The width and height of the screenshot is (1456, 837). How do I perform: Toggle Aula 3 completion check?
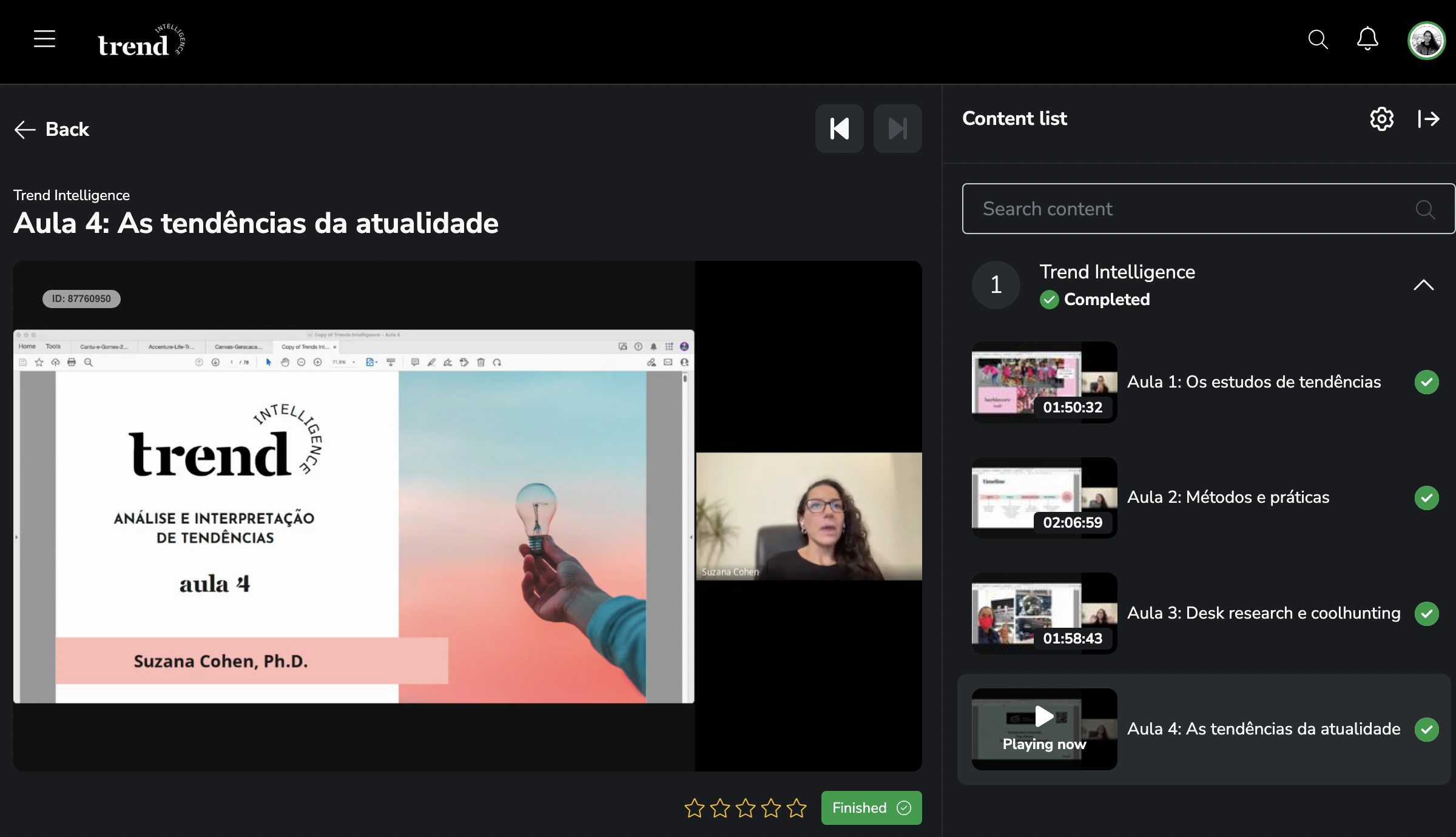[1427, 614]
